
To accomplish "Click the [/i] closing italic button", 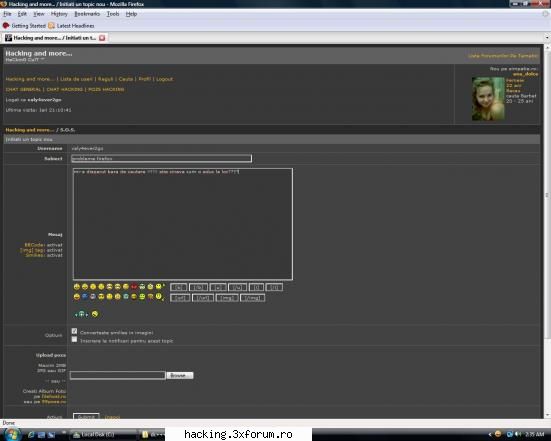I will point(274,287).
